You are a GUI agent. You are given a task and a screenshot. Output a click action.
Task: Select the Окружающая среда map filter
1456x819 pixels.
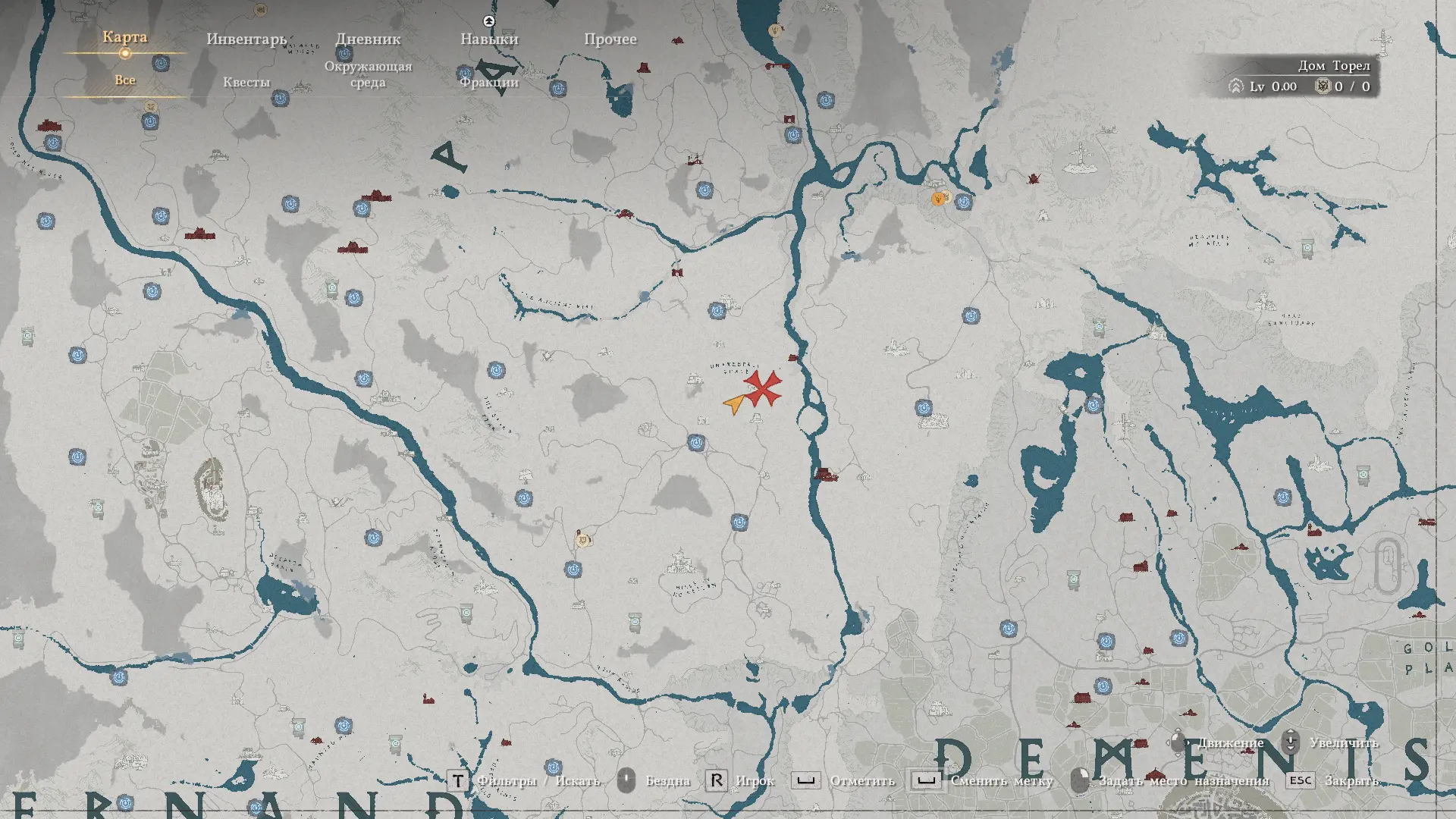[368, 74]
